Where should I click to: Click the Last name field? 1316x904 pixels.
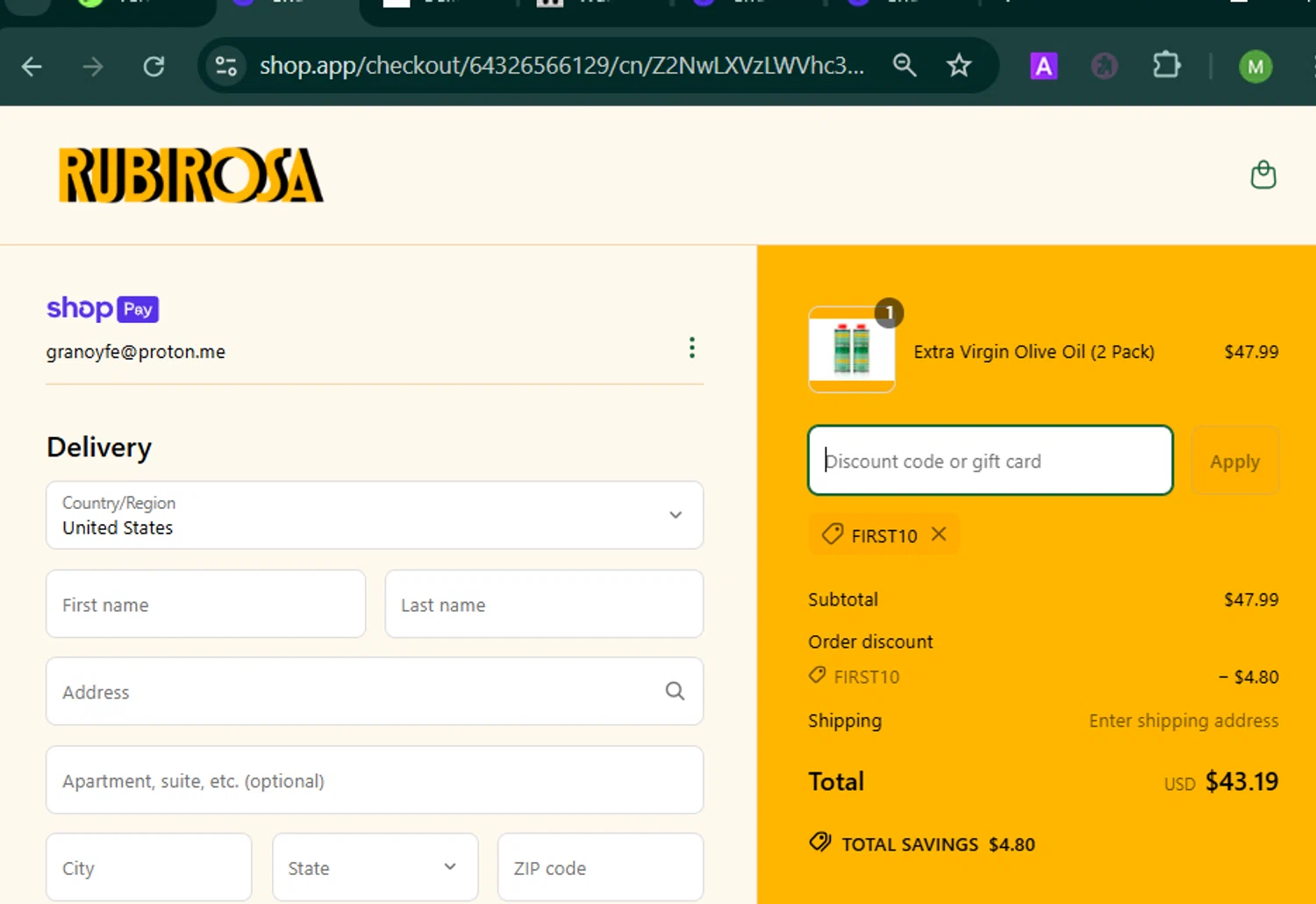point(544,604)
